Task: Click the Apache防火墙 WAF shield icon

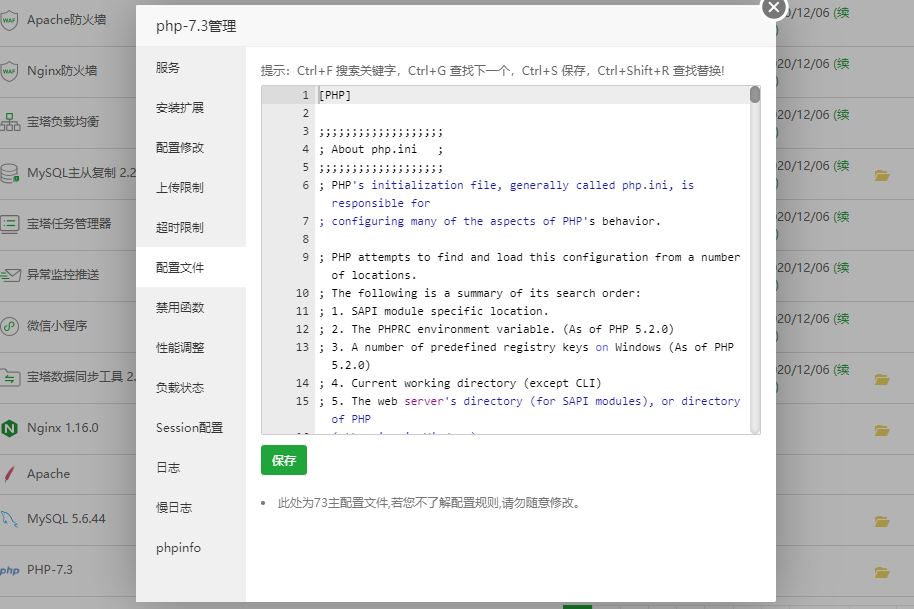Action: coord(9,20)
